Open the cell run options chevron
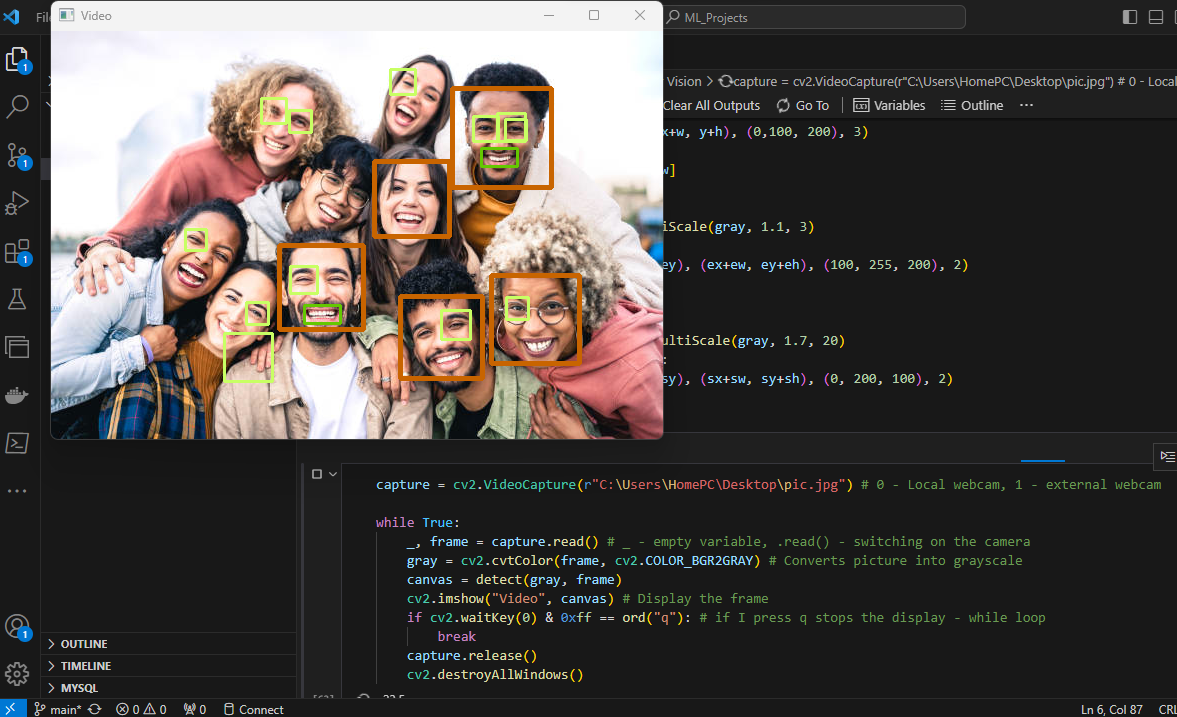 333,474
